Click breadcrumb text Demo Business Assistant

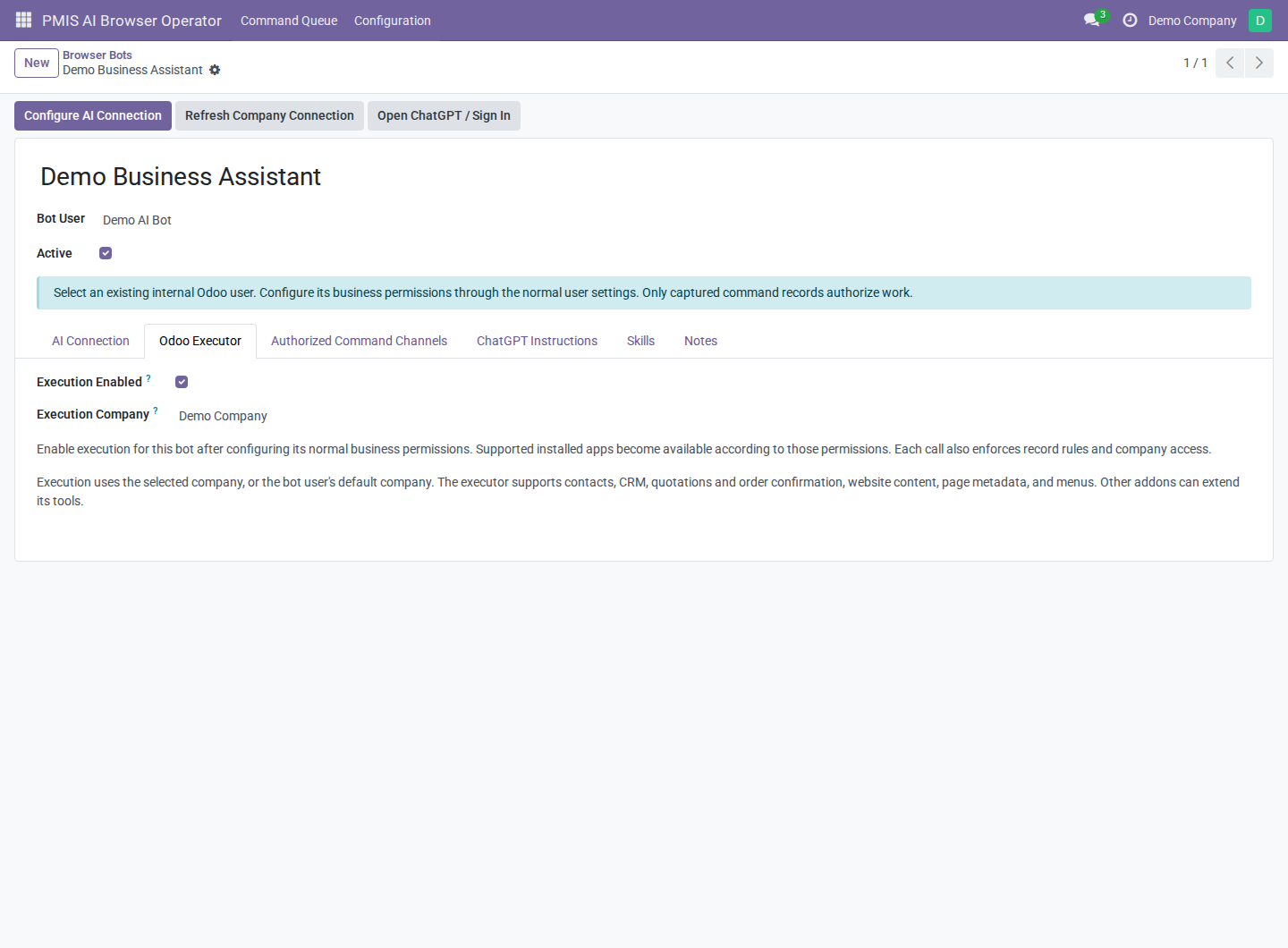pos(132,70)
